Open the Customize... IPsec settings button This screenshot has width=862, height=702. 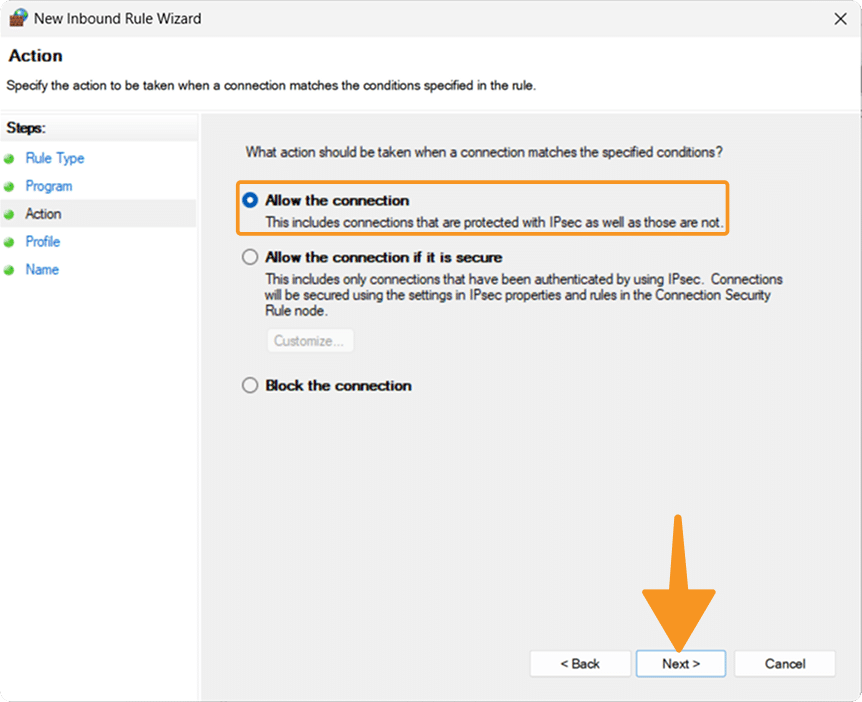tap(310, 341)
